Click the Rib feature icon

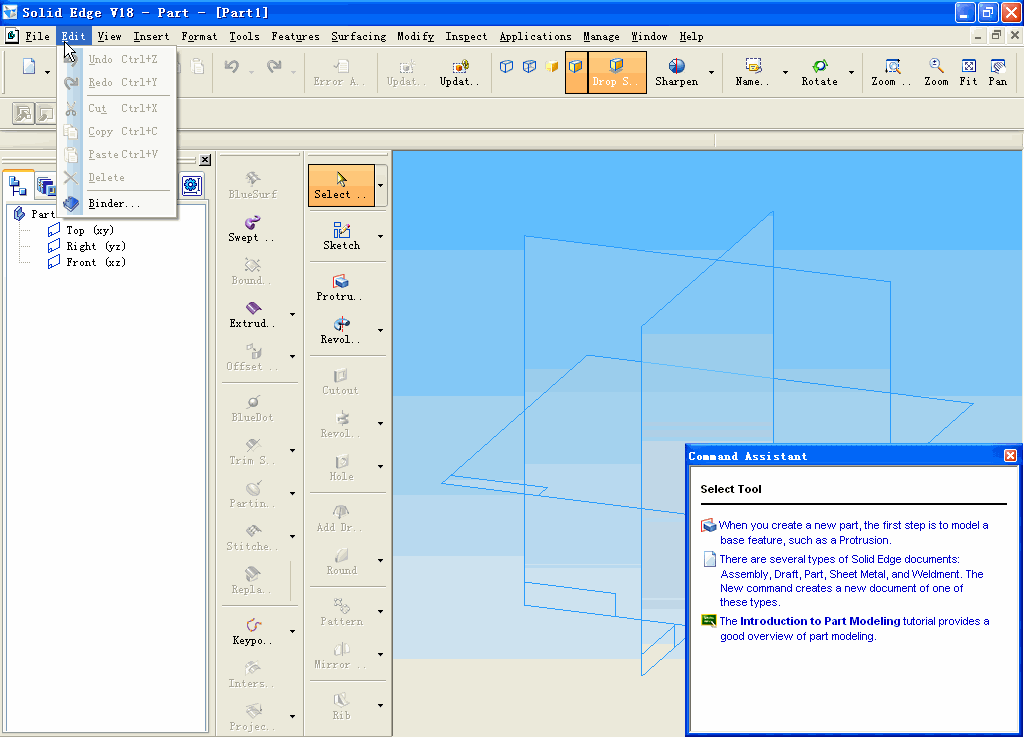(x=342, y=700)
